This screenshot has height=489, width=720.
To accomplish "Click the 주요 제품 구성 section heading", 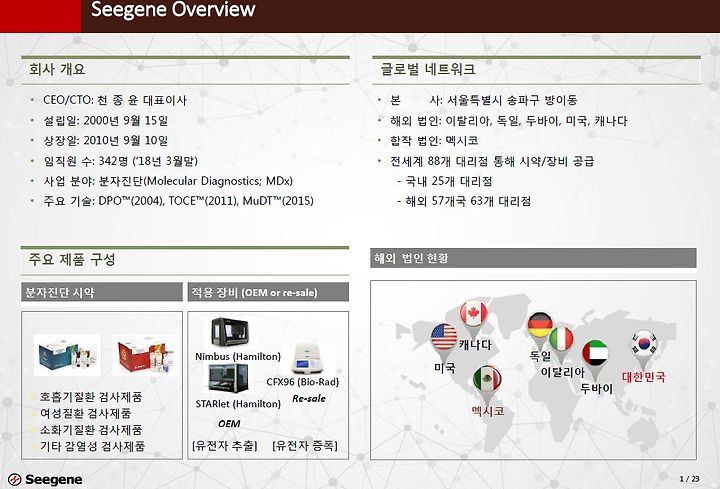I will [72, 259].
